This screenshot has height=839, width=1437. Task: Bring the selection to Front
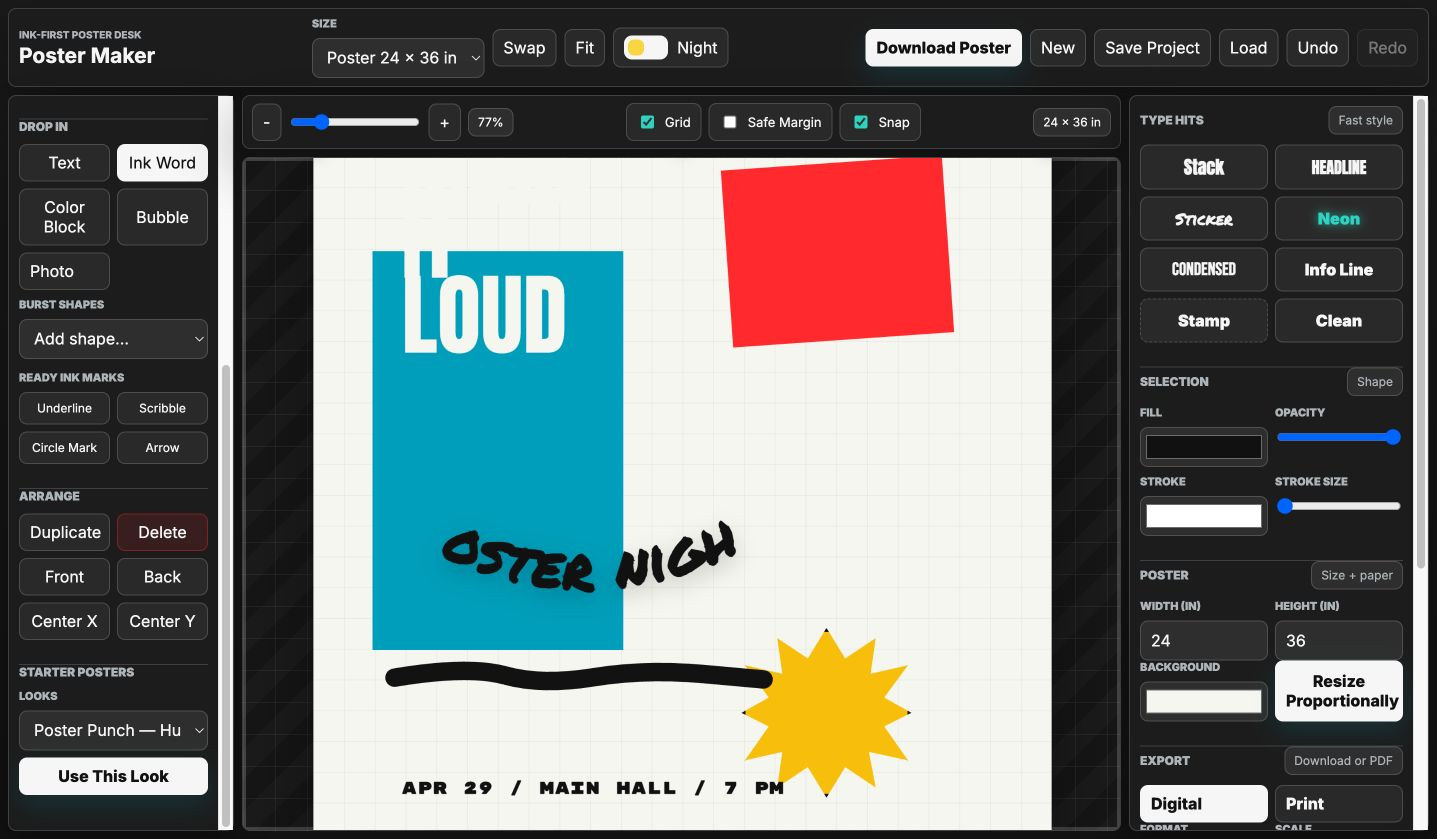tap(64, 577)
